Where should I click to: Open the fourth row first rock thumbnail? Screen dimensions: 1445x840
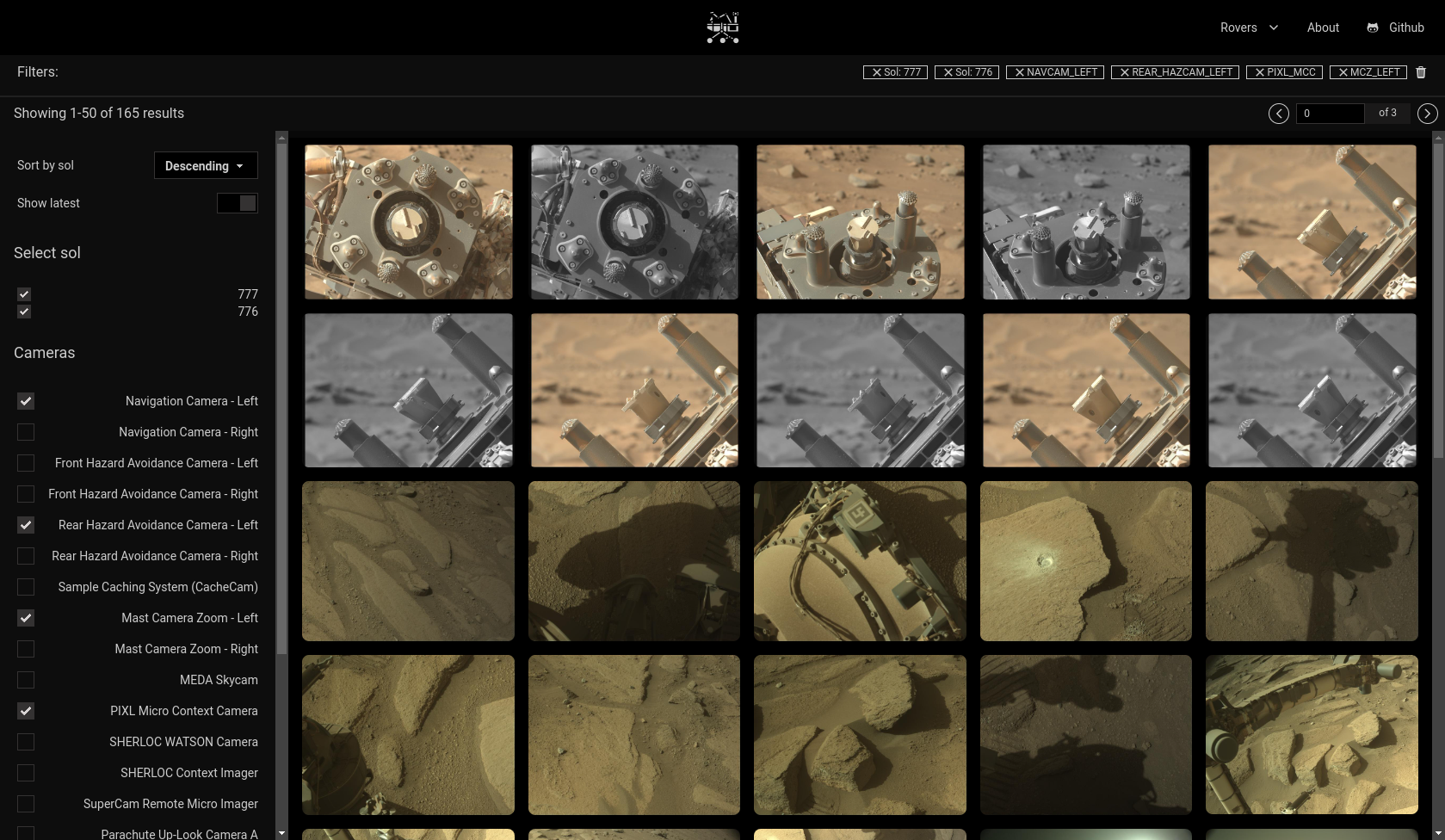click(x=408, y=735)
